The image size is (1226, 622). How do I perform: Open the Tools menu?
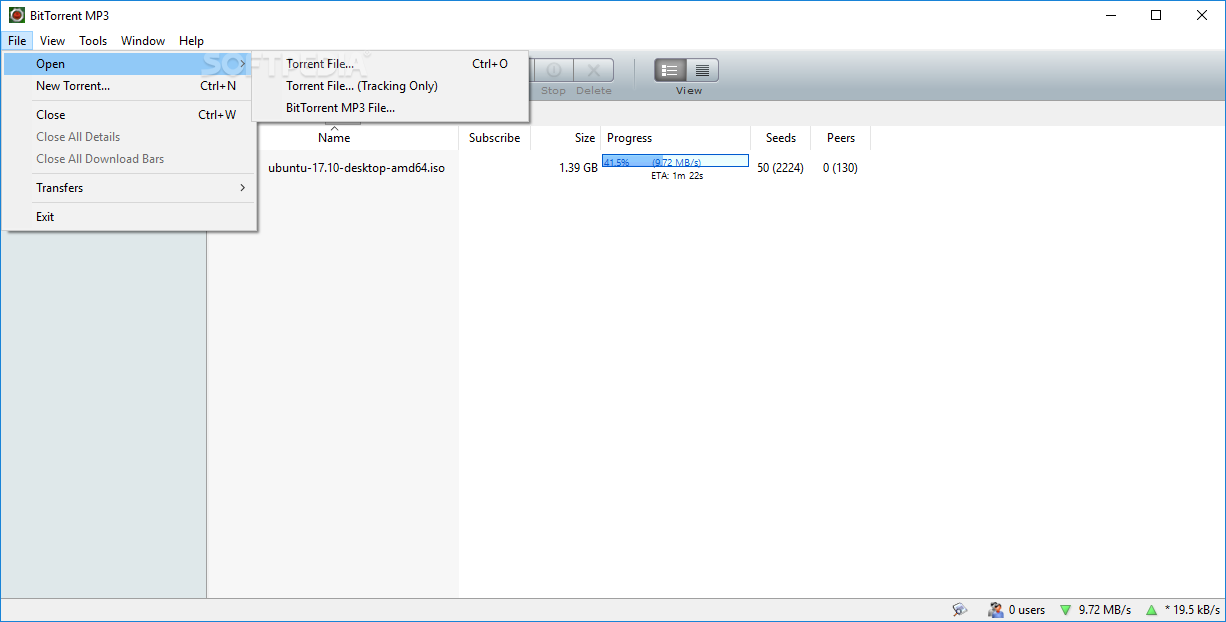(93, 41)
